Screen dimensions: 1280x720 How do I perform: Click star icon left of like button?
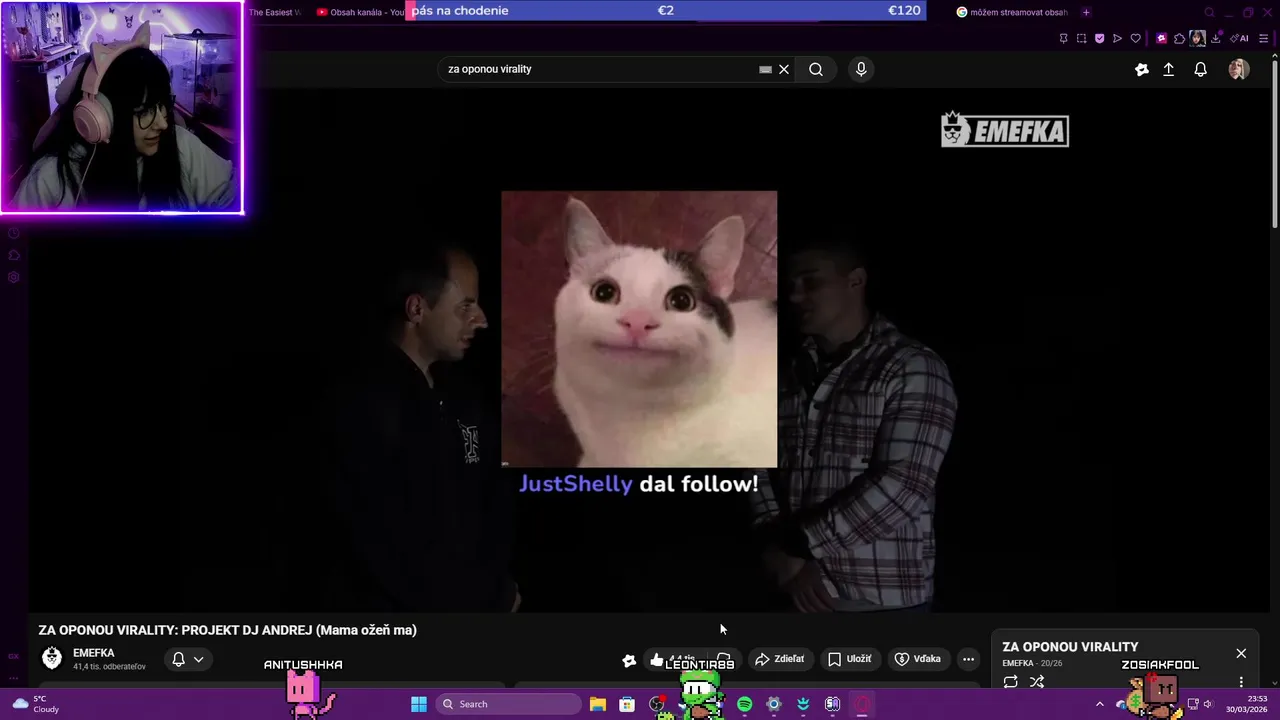(629, 660)
